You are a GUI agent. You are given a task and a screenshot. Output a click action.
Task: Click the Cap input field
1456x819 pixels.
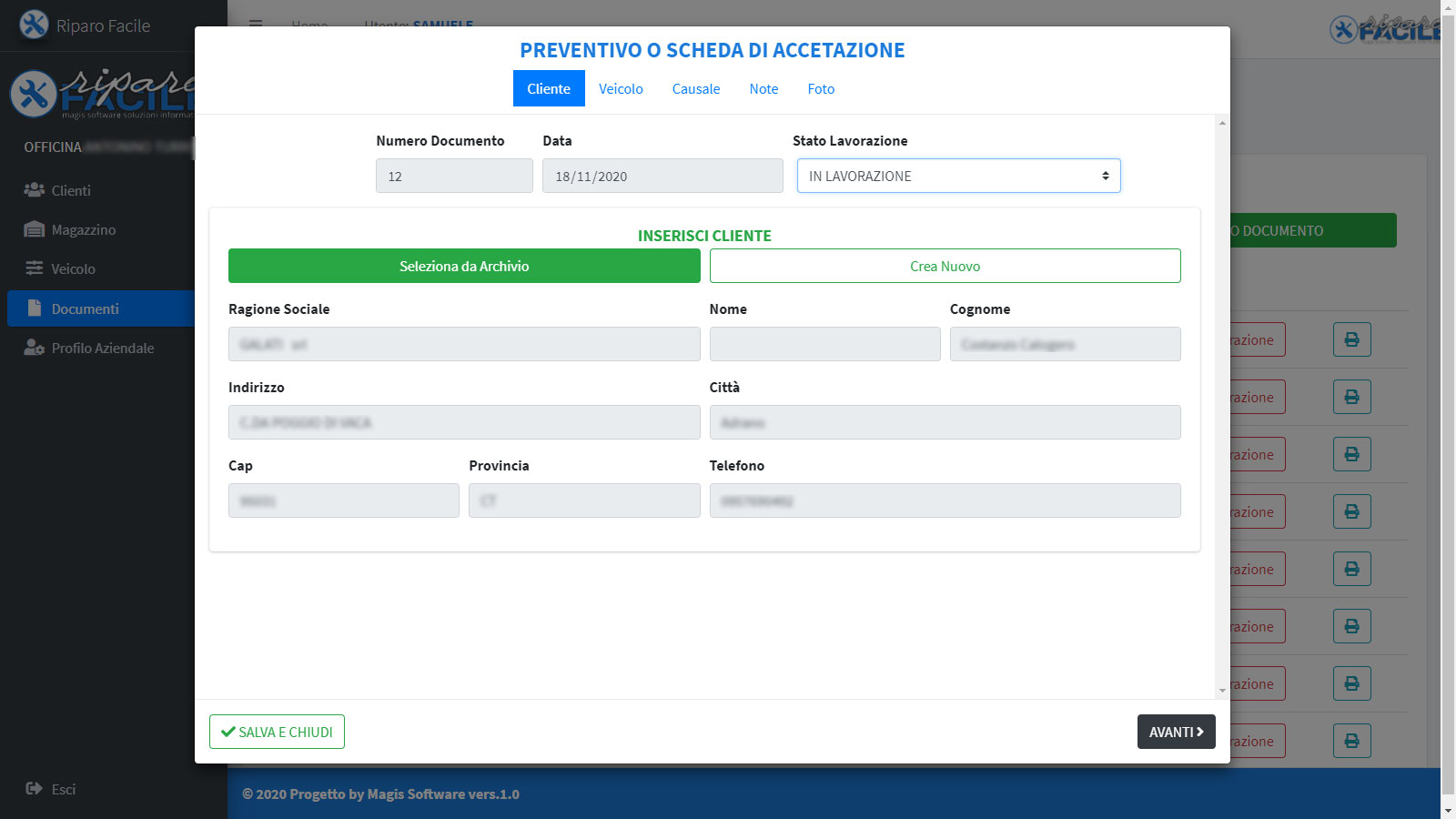click(x=344, y=500)
